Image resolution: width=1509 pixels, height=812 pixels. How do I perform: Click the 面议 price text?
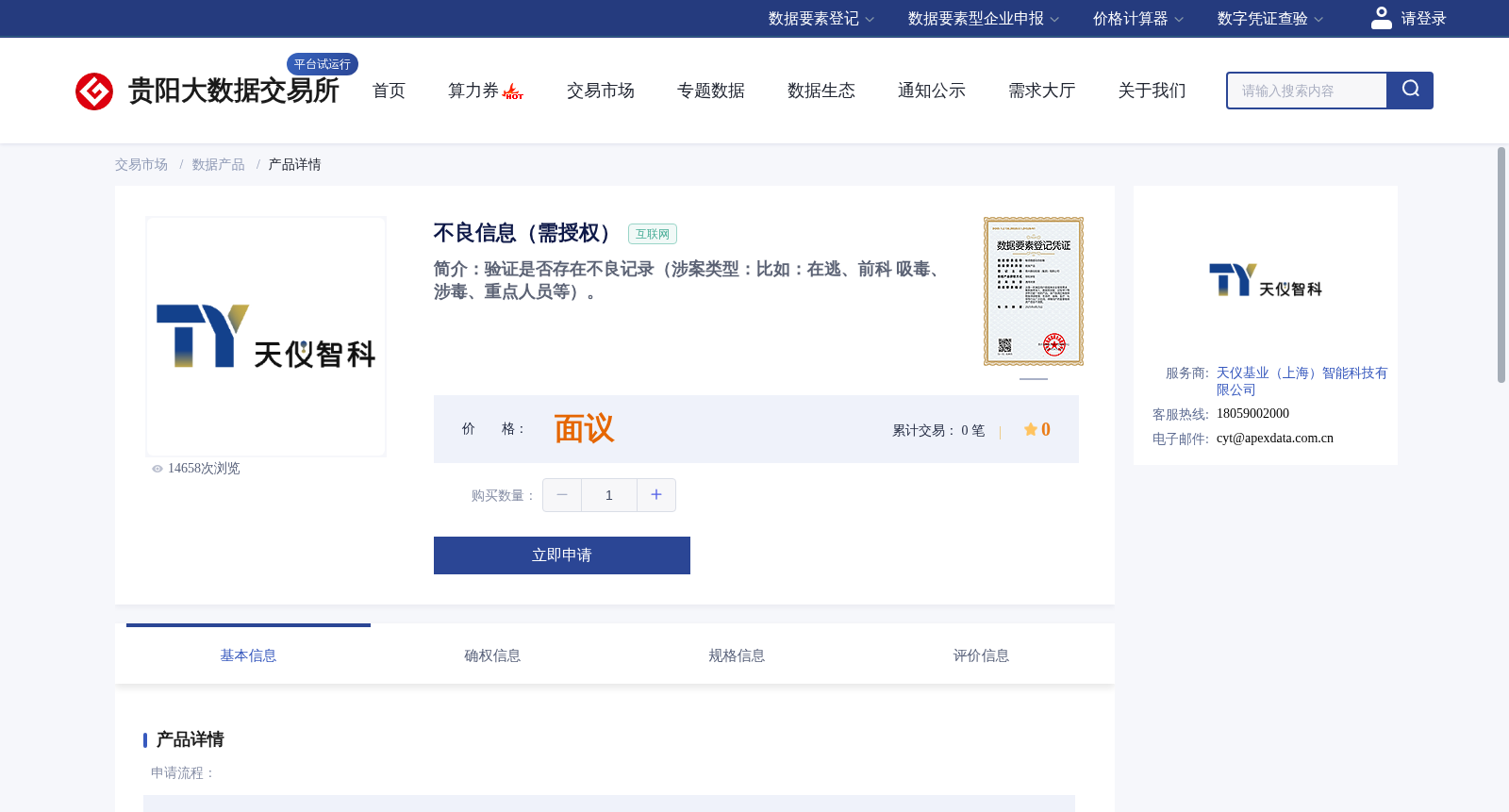click(x=584, y=429)
